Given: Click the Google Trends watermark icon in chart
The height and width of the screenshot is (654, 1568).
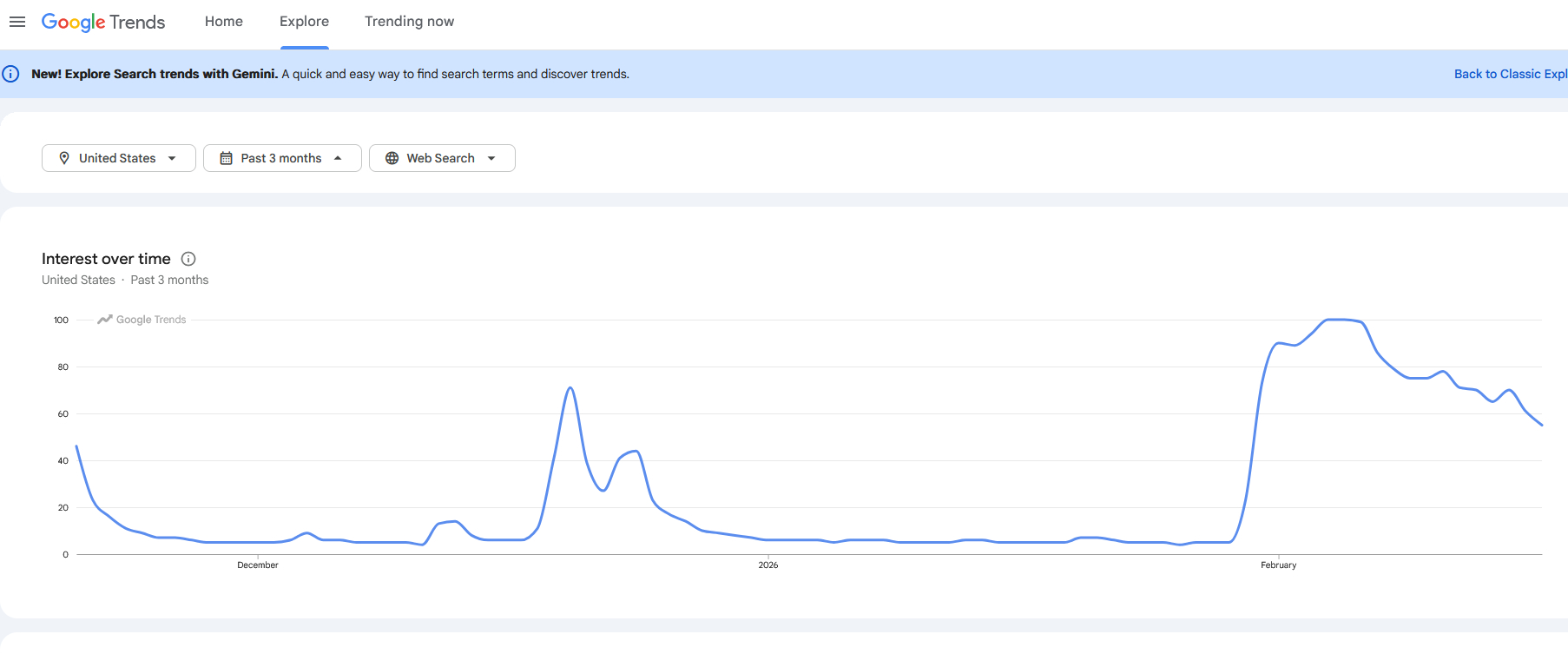Looking at the screenshot, I should [x=105, y=320].
